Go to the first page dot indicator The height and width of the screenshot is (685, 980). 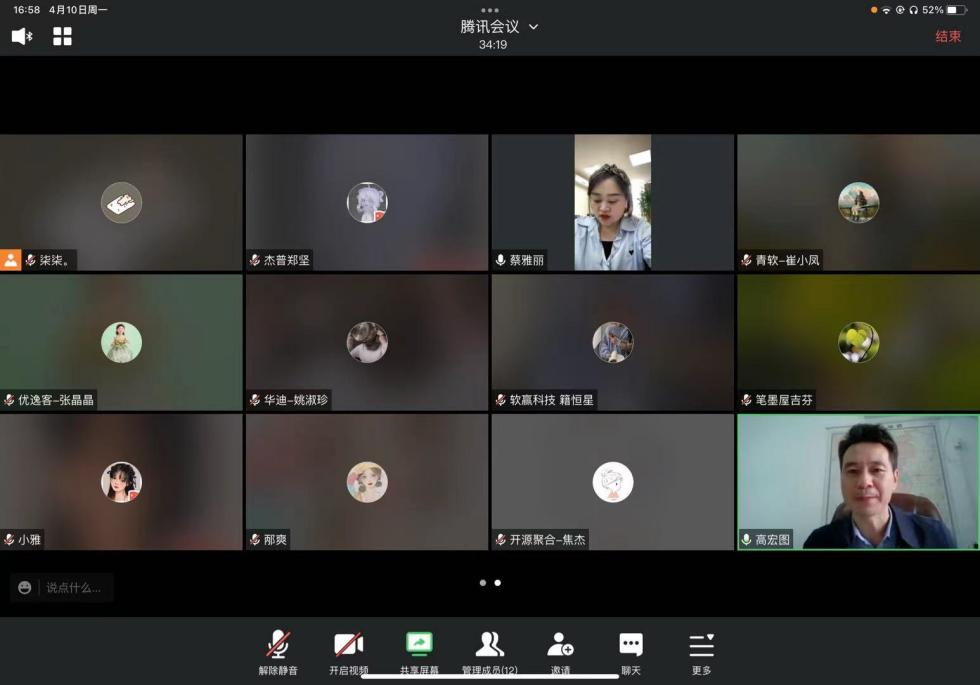(x=482, y=582)
